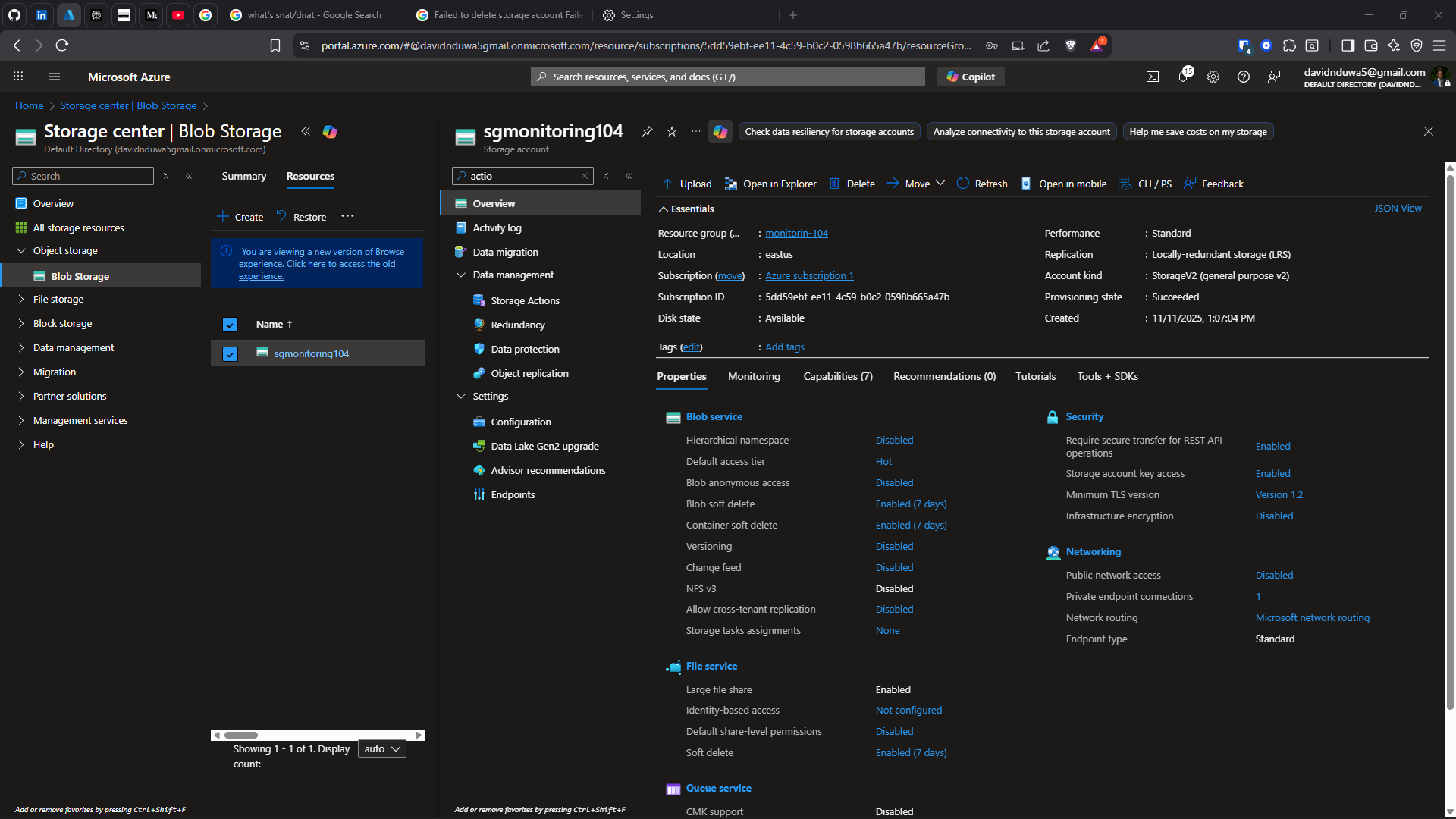This screenshot has height=819, width=1456.
Task: Open the Microsoft network routing link
Action: tap(1312, 617)
